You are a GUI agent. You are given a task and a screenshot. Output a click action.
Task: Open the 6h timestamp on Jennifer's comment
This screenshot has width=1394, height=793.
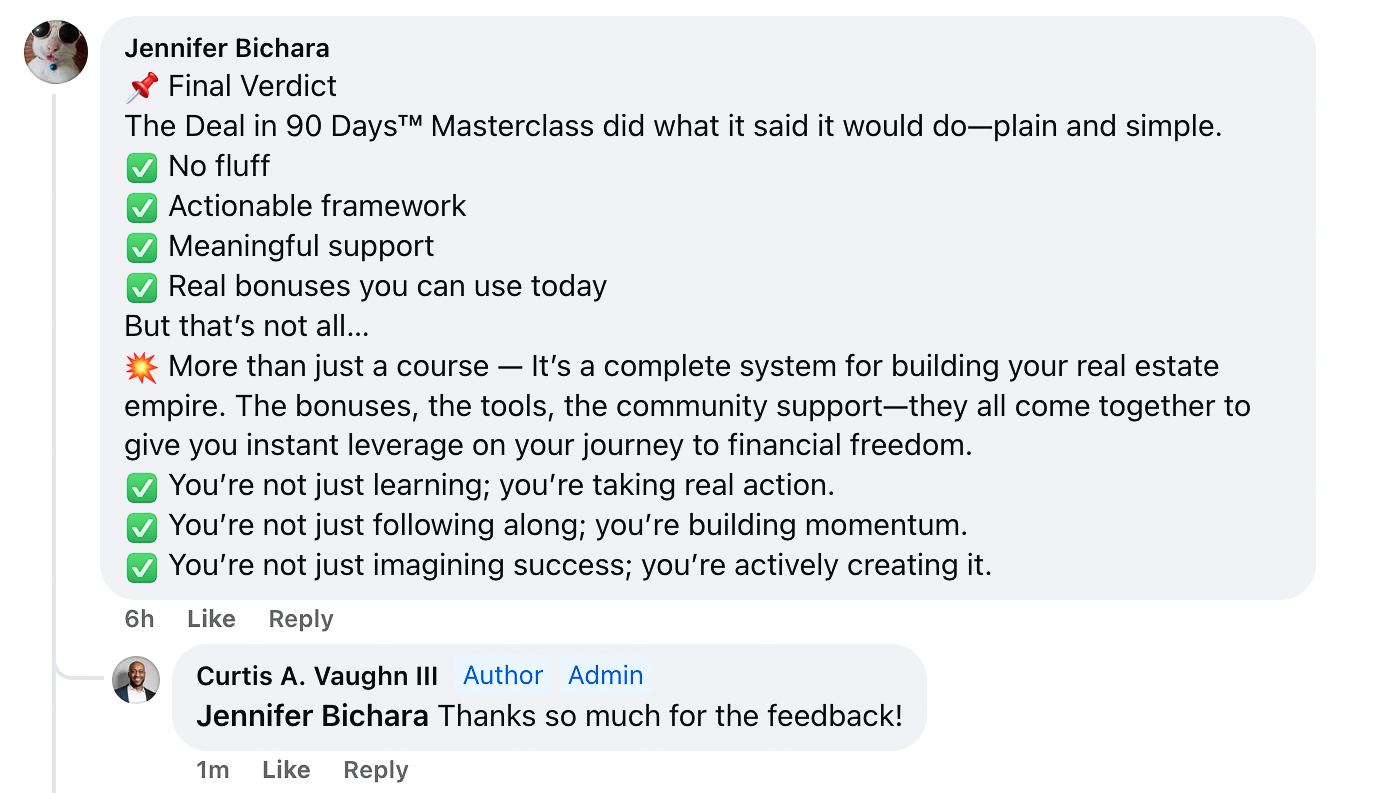(x=139, y=619)
